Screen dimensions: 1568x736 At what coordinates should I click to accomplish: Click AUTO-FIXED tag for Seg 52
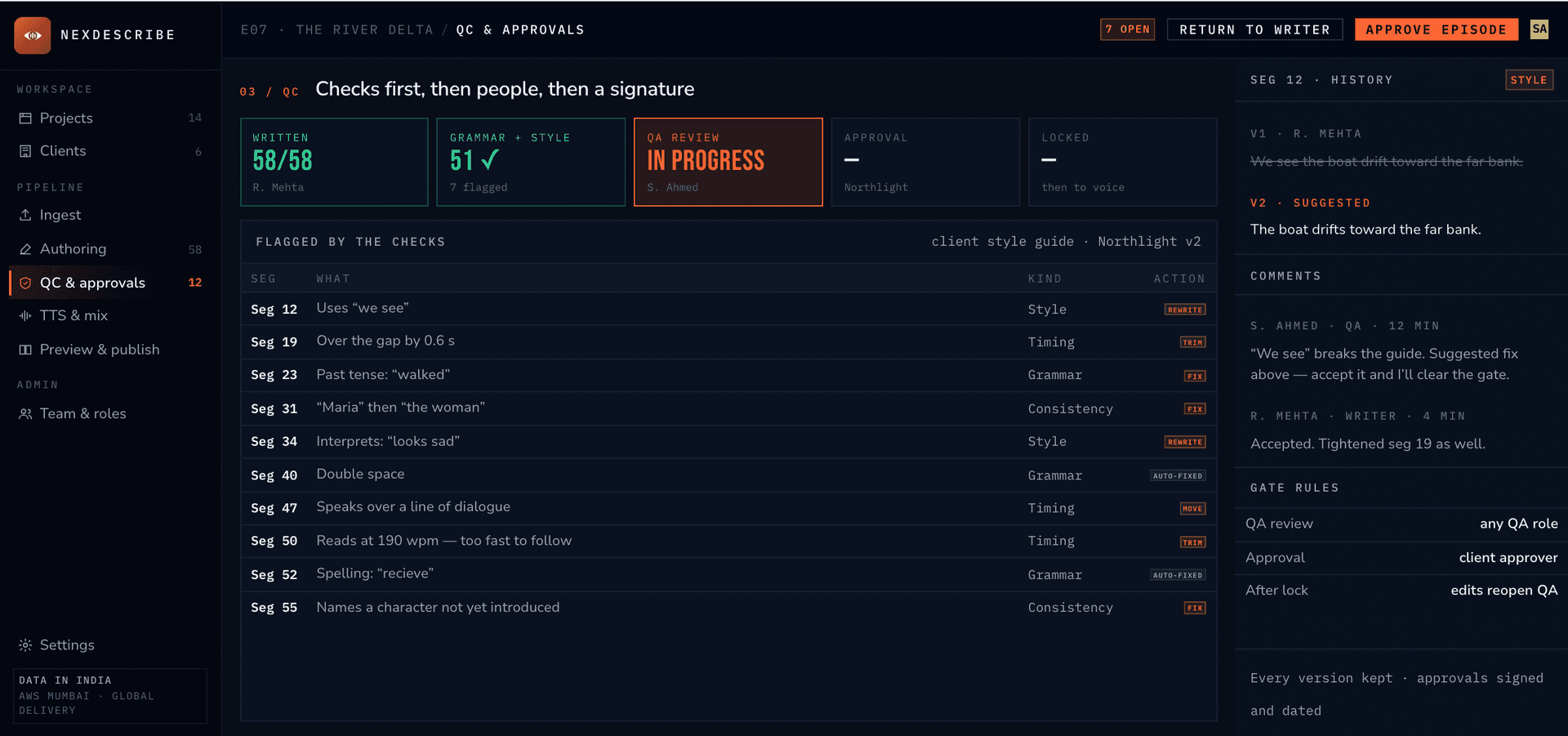point(1178,575)
